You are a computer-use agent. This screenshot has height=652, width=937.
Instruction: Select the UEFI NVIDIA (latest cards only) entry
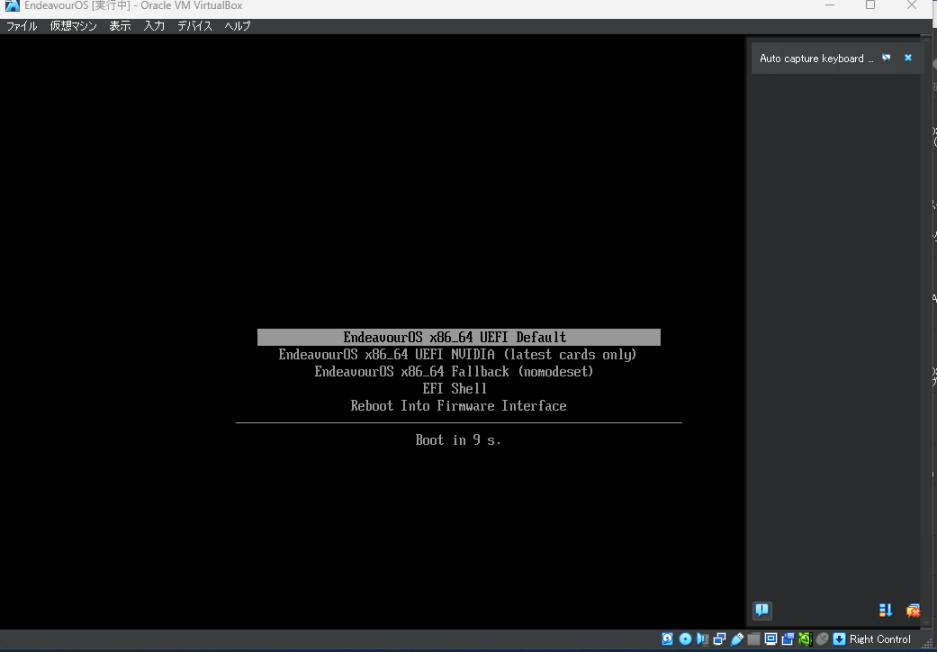click(x=458, y=354)
